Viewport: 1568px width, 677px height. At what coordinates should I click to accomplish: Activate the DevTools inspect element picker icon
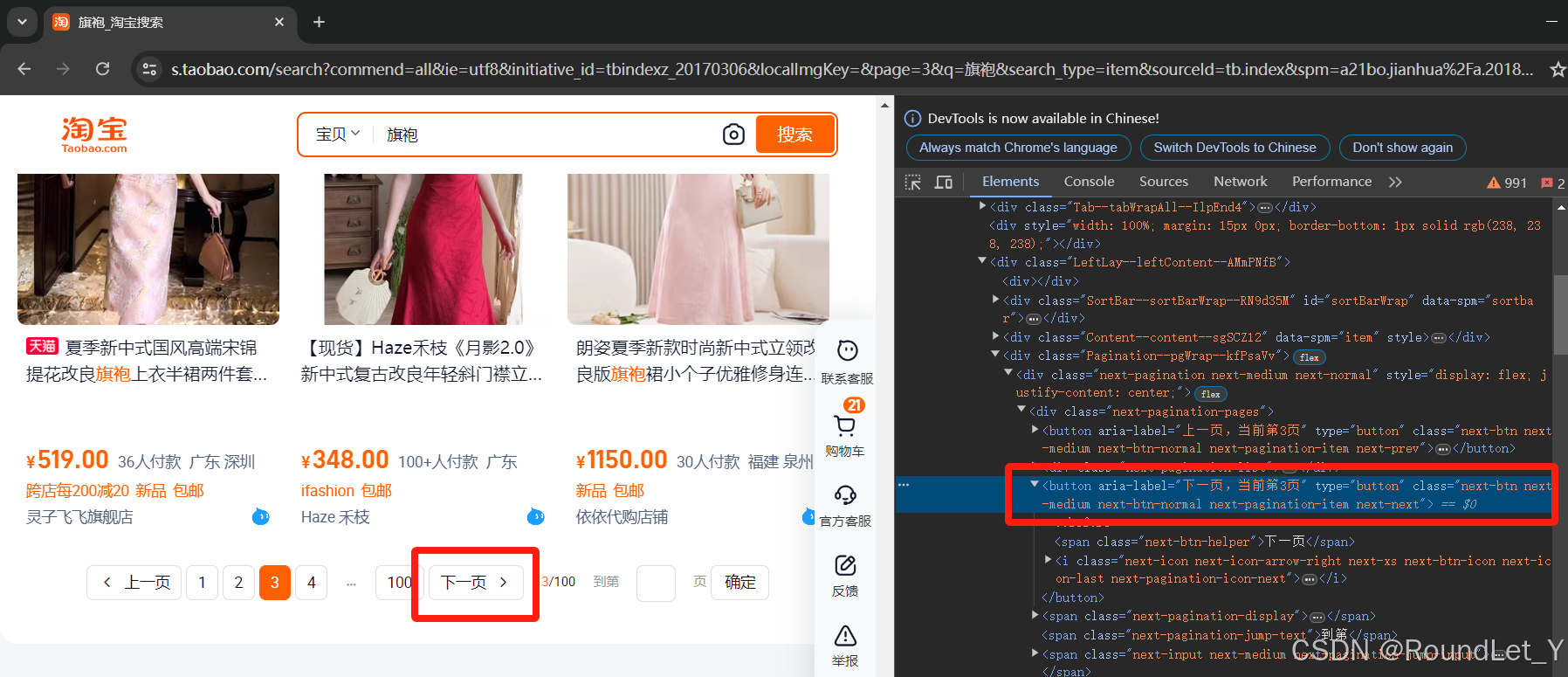point(913,182)
